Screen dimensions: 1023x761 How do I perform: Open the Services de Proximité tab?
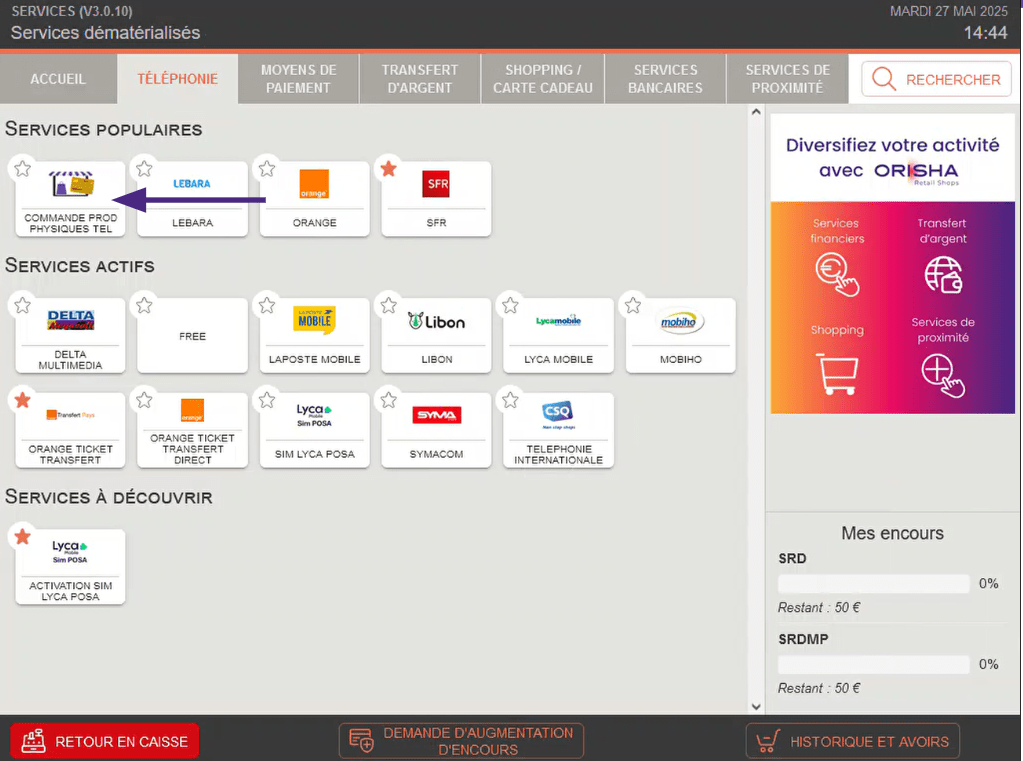tap(787, 79)
